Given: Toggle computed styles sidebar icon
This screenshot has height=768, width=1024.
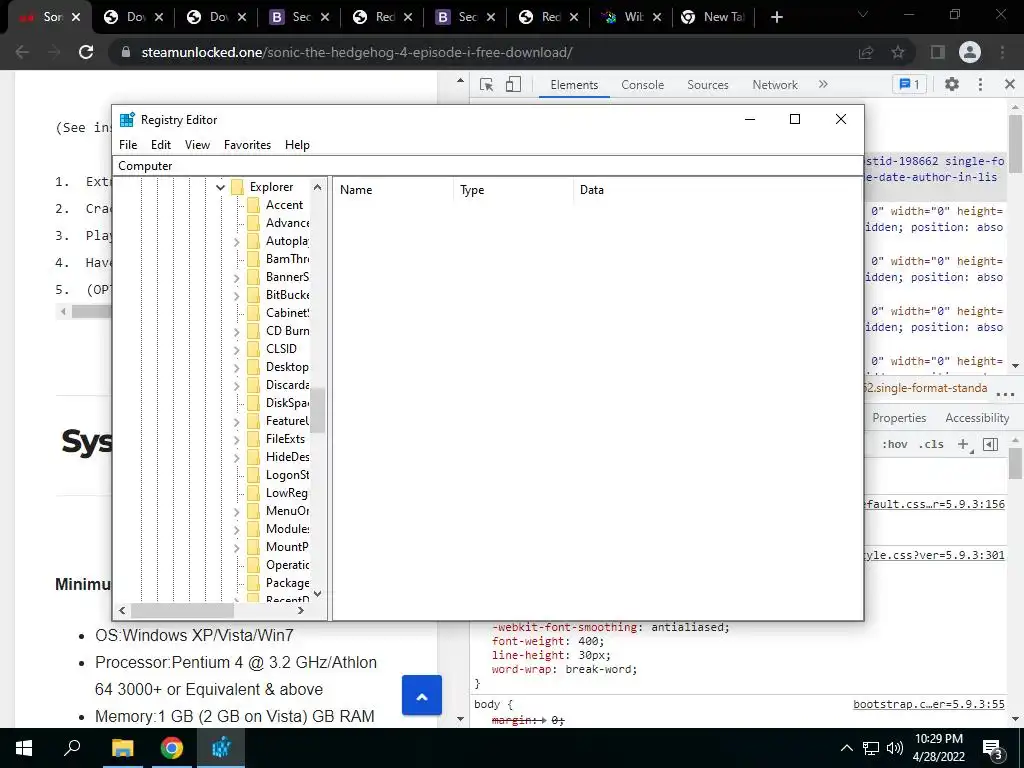Looking at the screenshot, I should tap(991, 445).
